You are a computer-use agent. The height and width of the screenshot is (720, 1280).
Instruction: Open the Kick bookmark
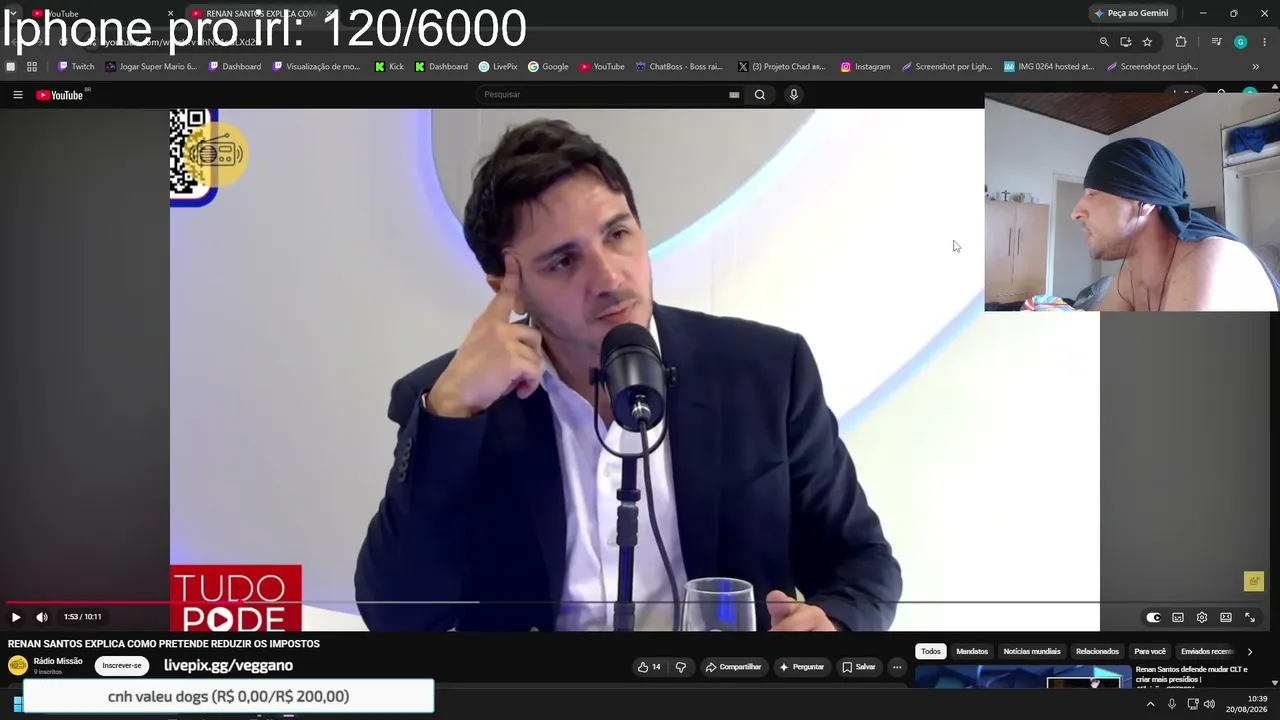point(389,67)
